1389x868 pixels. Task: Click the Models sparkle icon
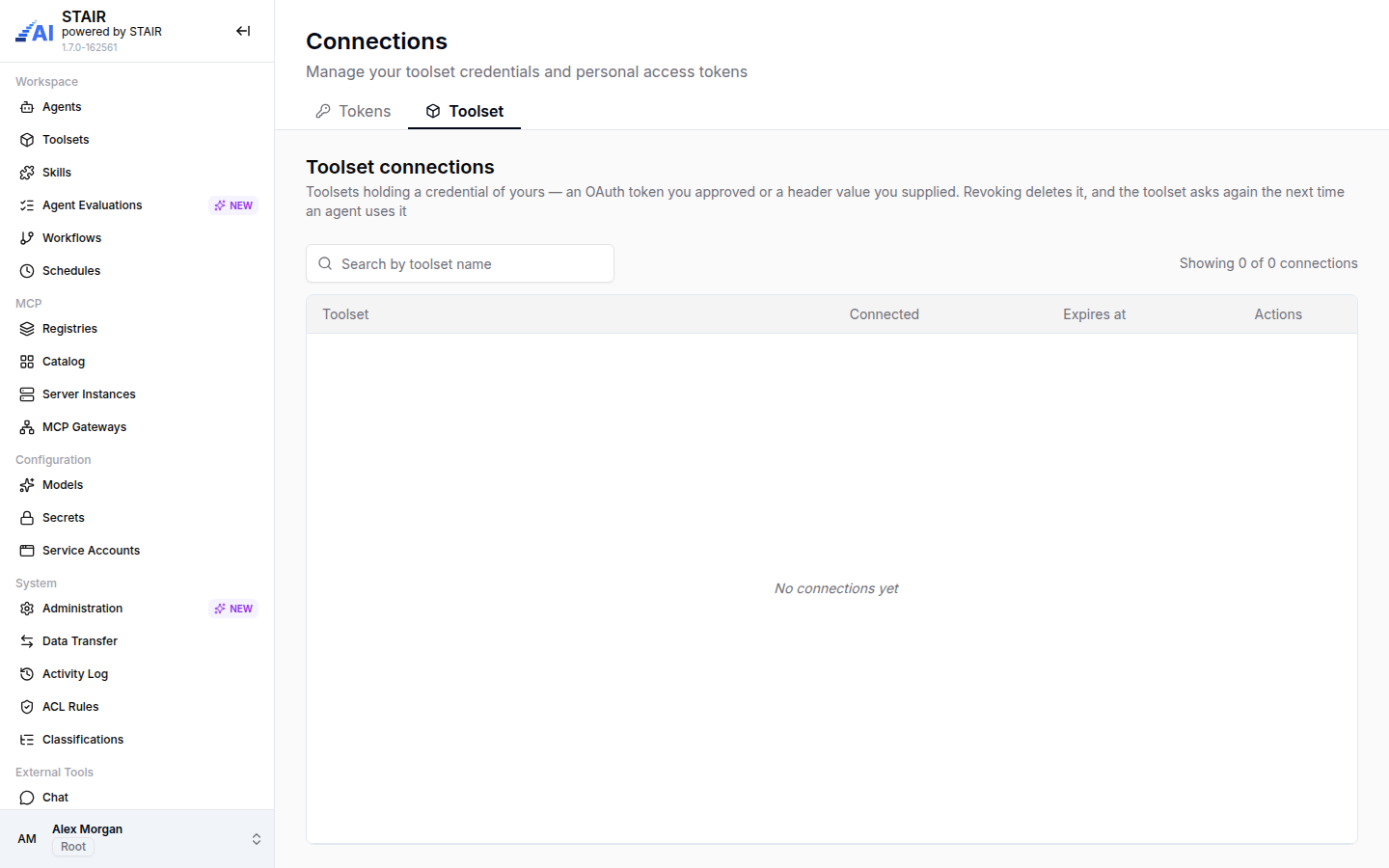pyautogui.click(x=27, y=485)
